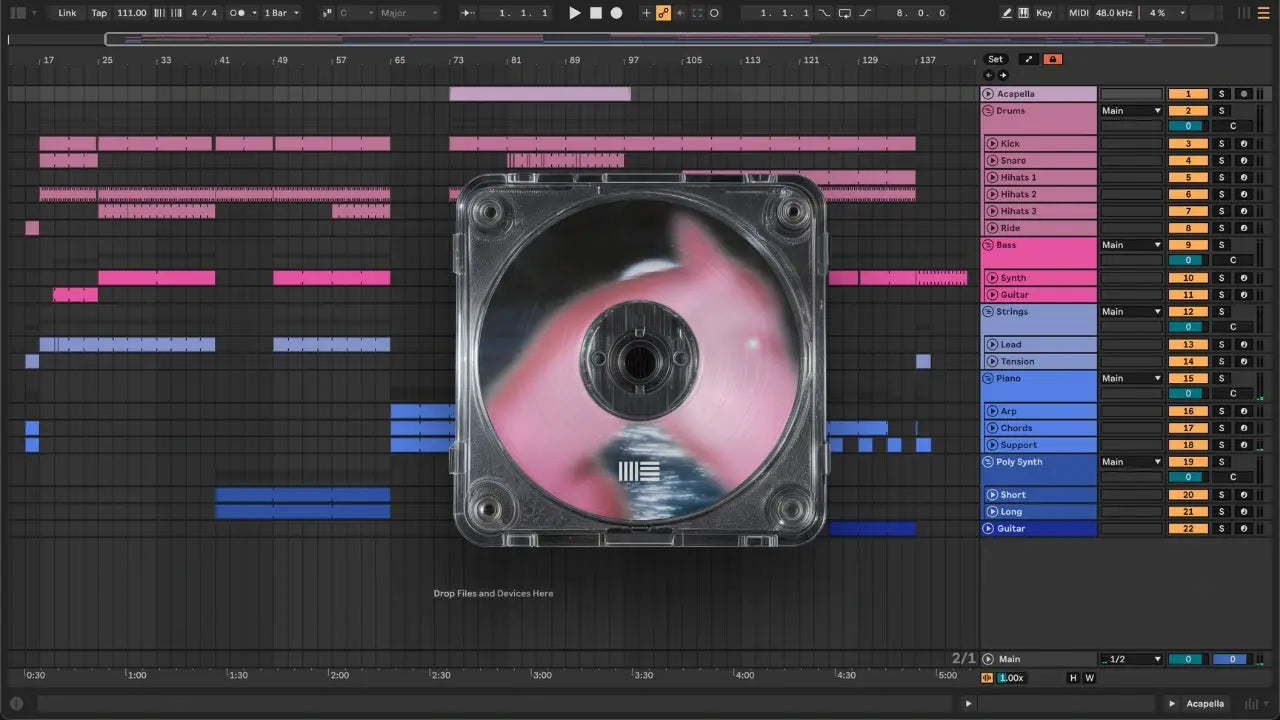This screenshot has width=1280, height=720.
Task: Open the Key mapping mode
Action: coord(1044,13)
